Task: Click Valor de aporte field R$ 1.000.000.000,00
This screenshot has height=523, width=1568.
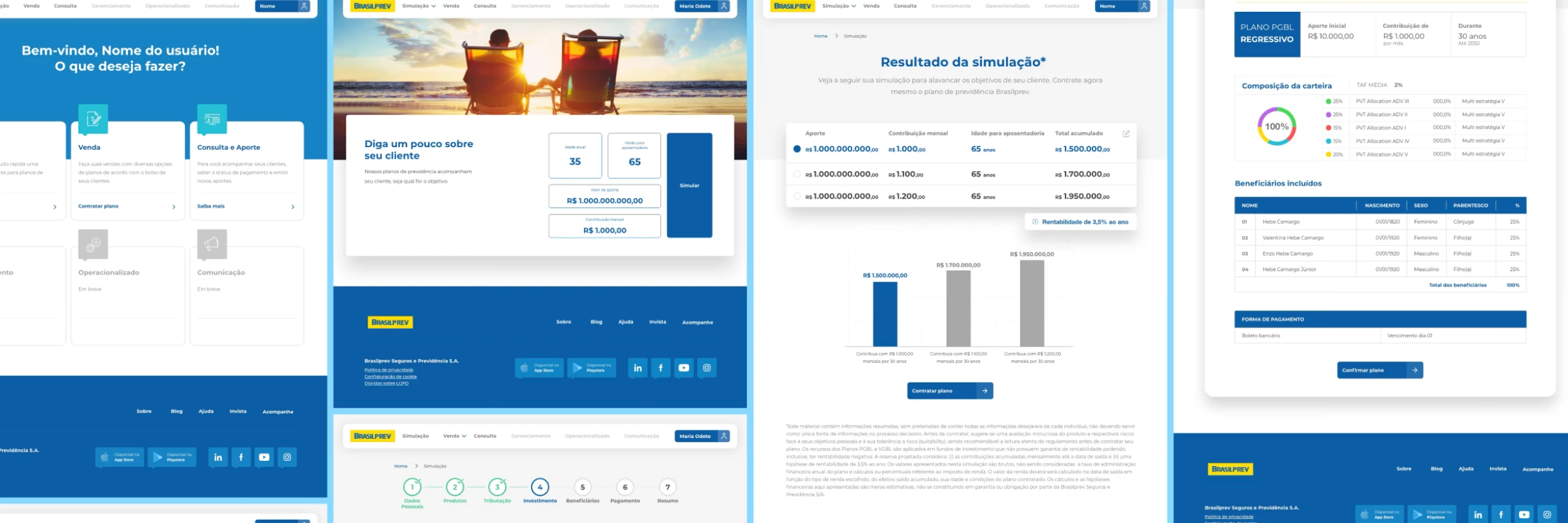Action: [x=604, y=196]
